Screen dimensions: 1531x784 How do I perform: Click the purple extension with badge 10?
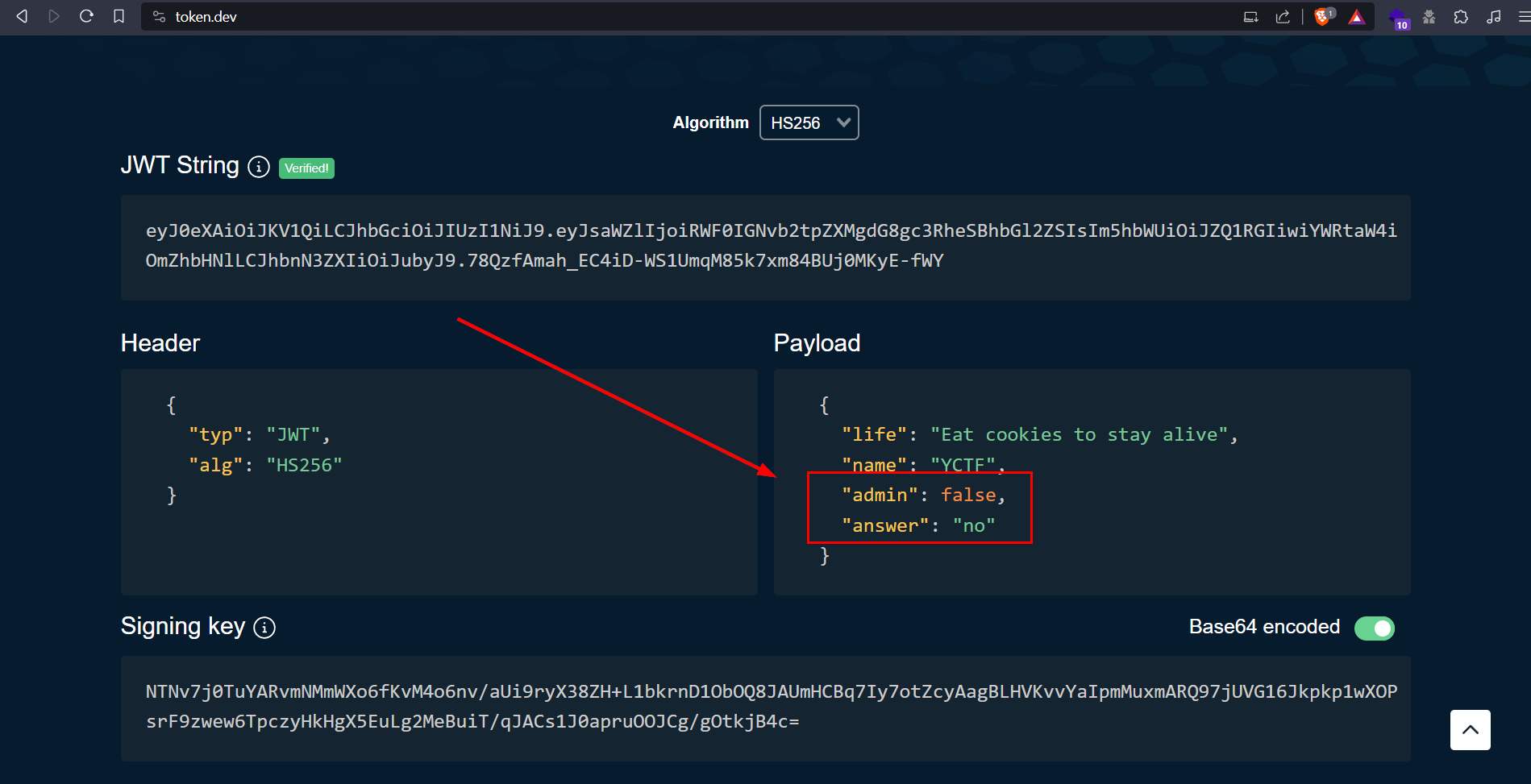[x=1399, y=19]
